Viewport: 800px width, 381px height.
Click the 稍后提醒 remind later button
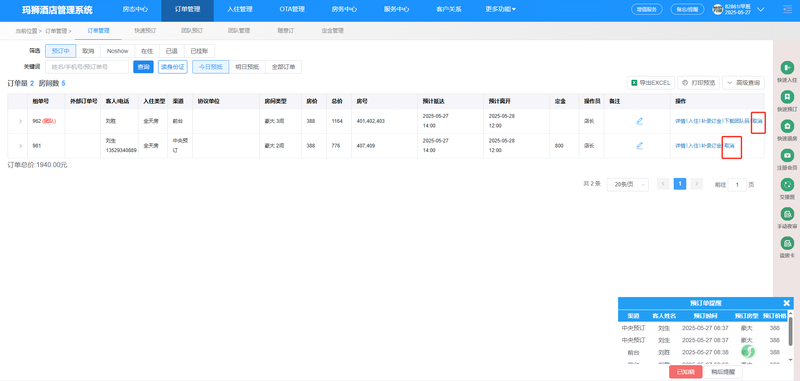(722, 372)
